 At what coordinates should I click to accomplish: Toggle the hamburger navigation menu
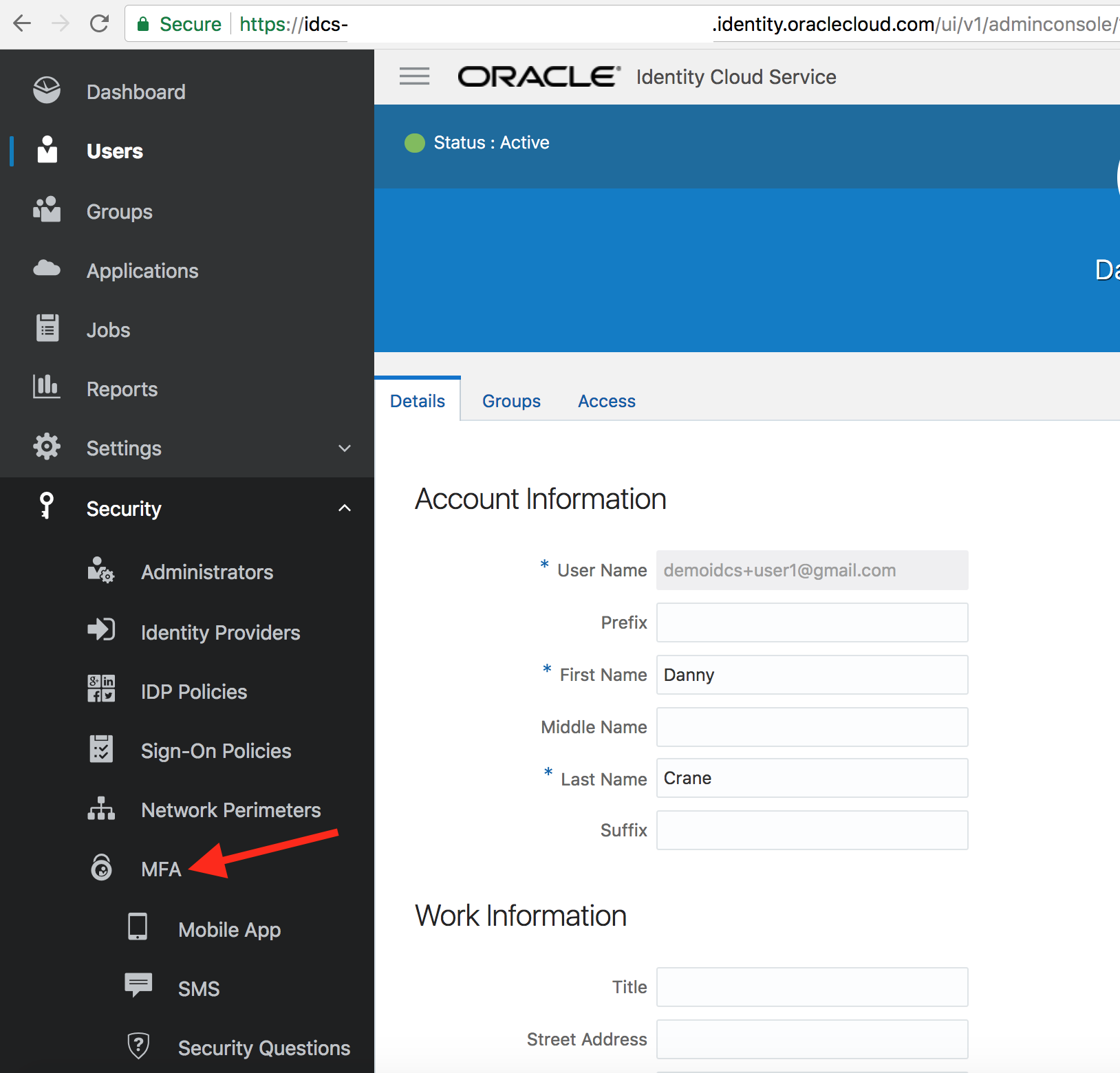coord(415,76)
